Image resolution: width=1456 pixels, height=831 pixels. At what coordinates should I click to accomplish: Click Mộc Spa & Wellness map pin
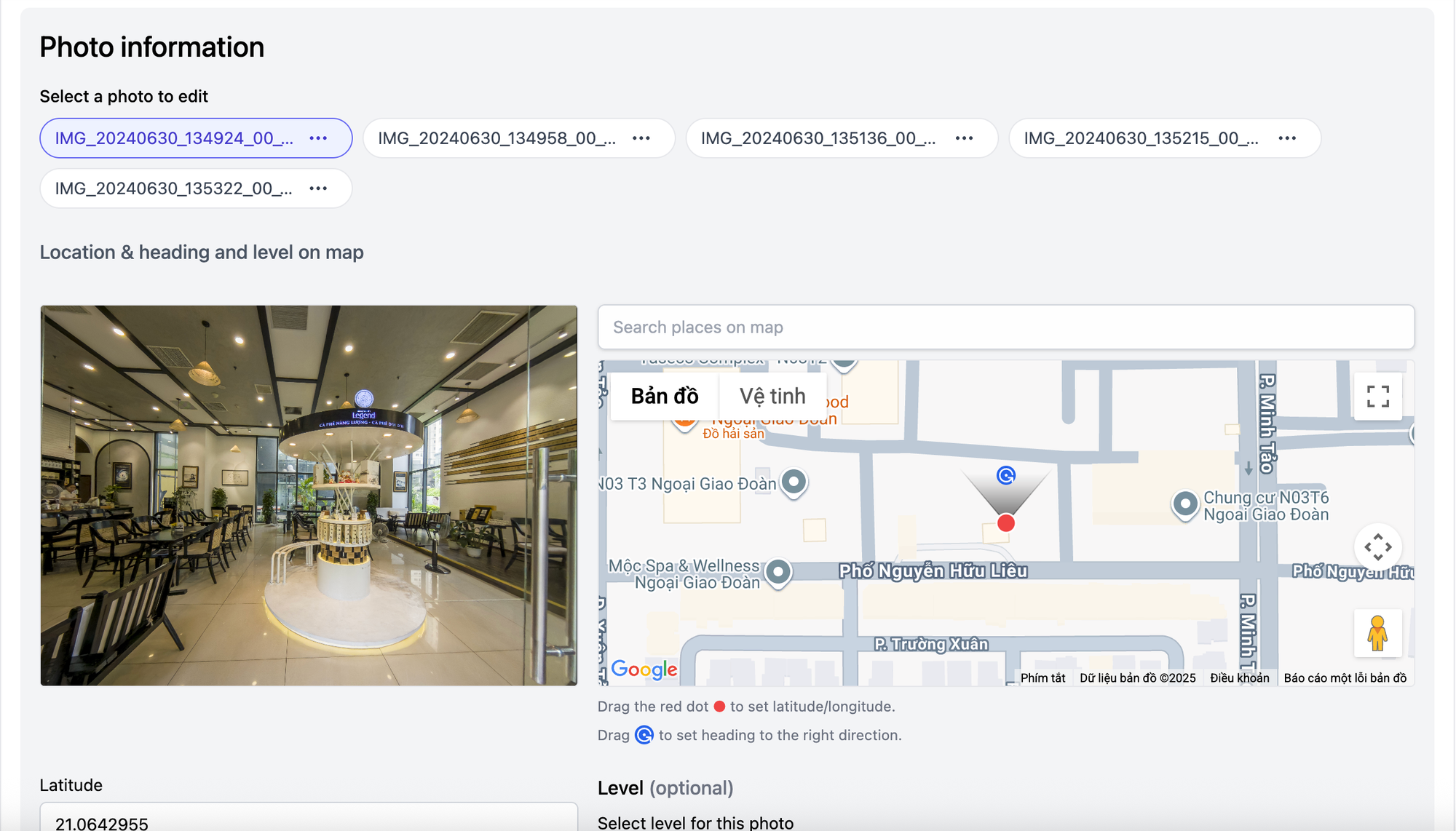tap(778, 572)
